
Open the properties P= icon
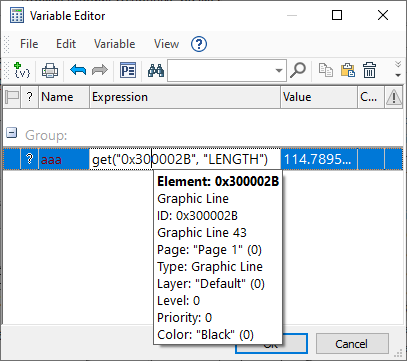(128, 70)
